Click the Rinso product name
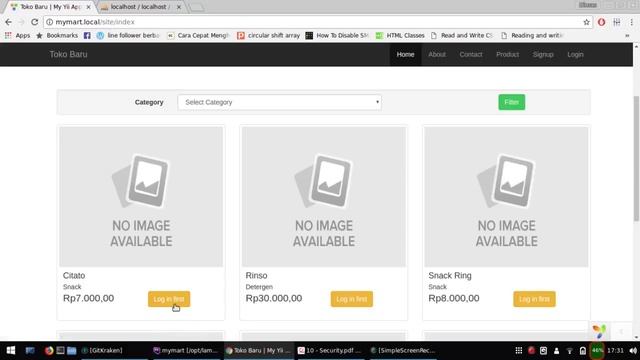The height and width of the screenshot is (360, 640). click(256, 276)
